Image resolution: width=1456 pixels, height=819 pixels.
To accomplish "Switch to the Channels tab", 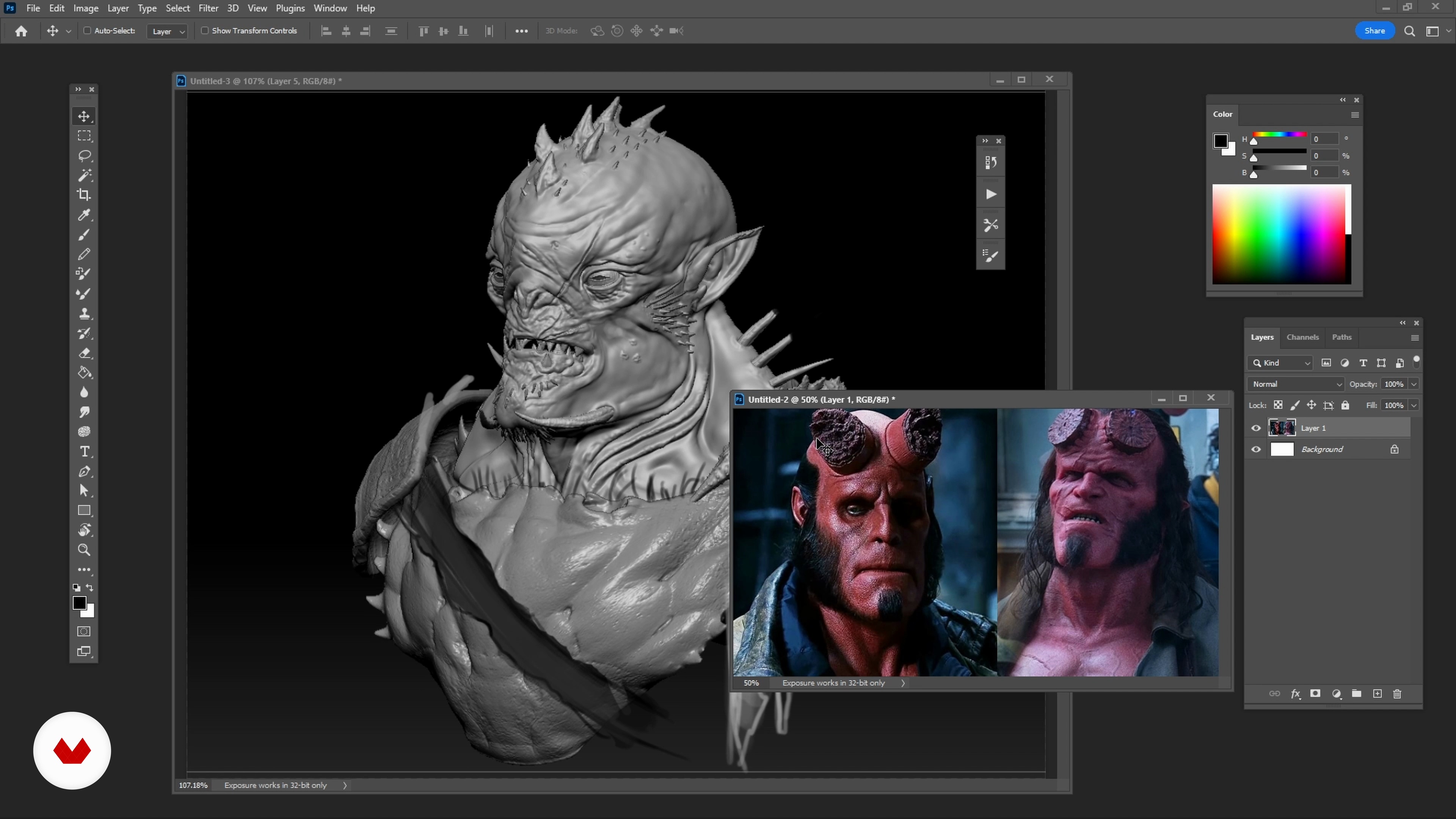I will 1302,337.
